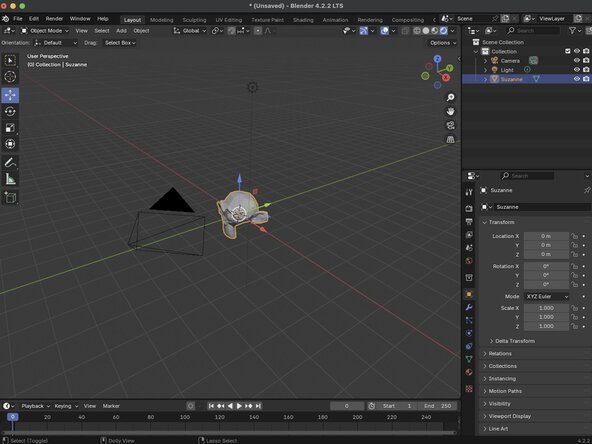Open the View Layer properties tab

click(x=469, y=235)
